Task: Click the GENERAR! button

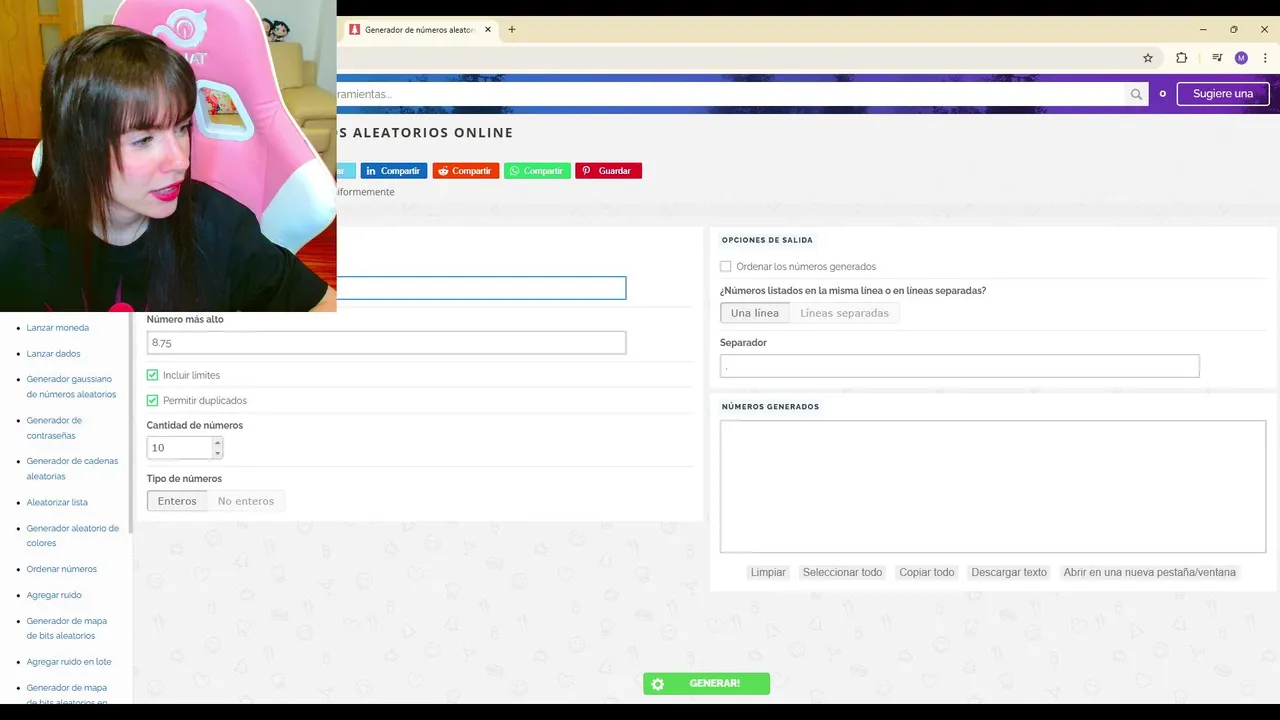Action: click(706, 684)
